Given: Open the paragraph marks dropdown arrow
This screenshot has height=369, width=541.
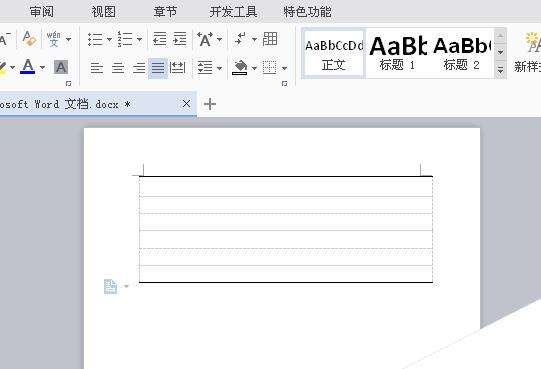Looking at the screenshot, I should [x=254, y=39].
